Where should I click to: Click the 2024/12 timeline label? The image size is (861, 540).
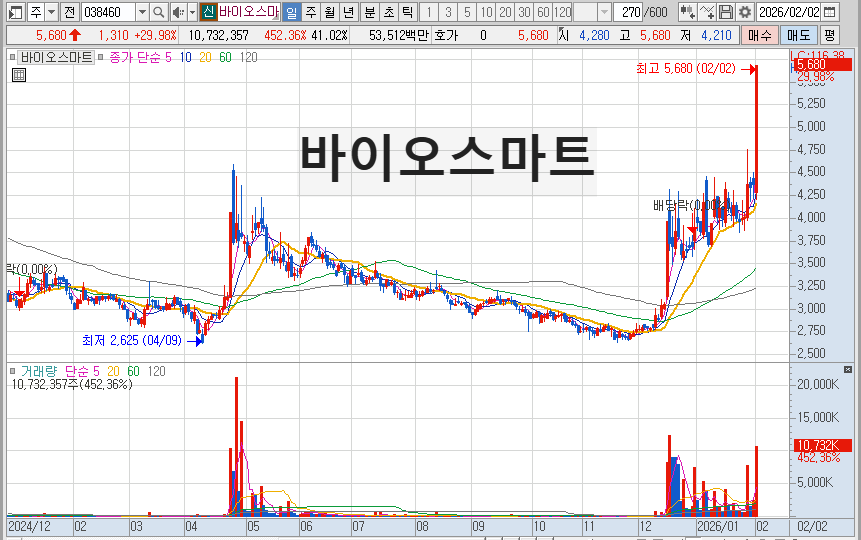pyautogui.click(x=29, y=526)
